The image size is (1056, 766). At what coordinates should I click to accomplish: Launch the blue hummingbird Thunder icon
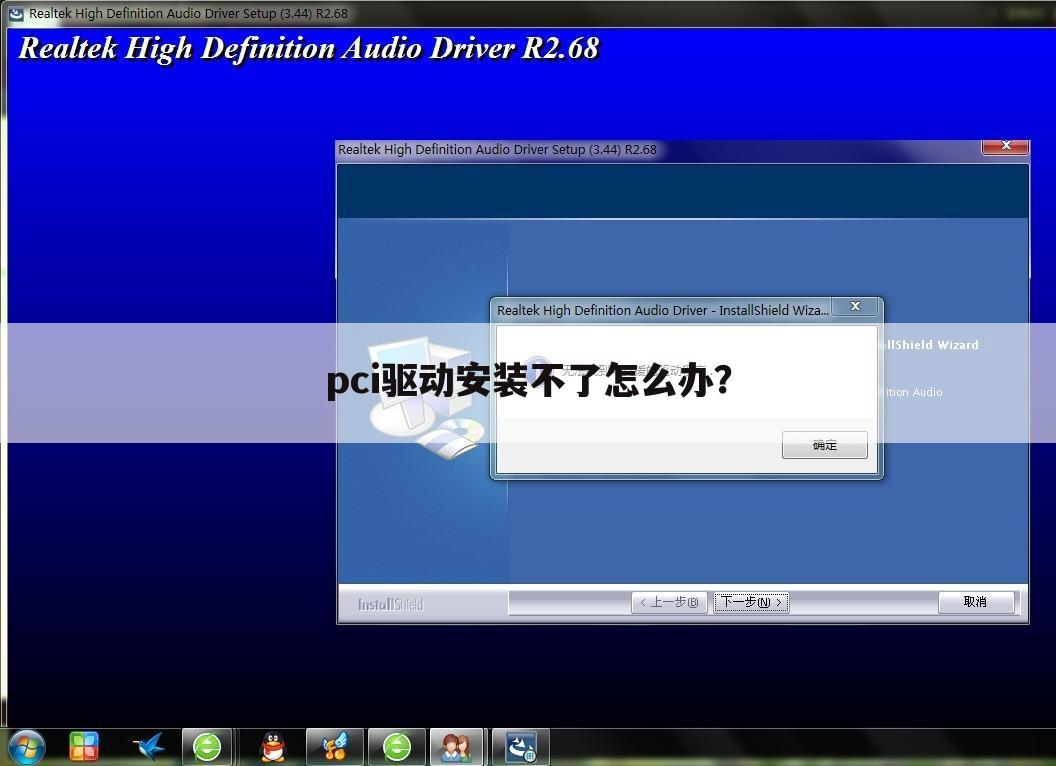click(x=149, y=747)
